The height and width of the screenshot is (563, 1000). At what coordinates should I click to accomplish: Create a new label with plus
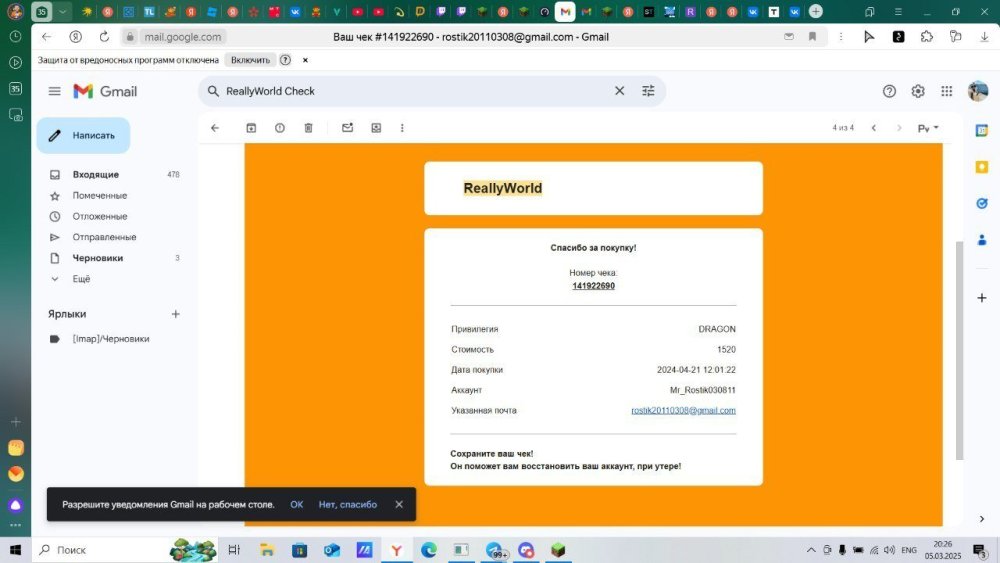[x=175, y=314]
